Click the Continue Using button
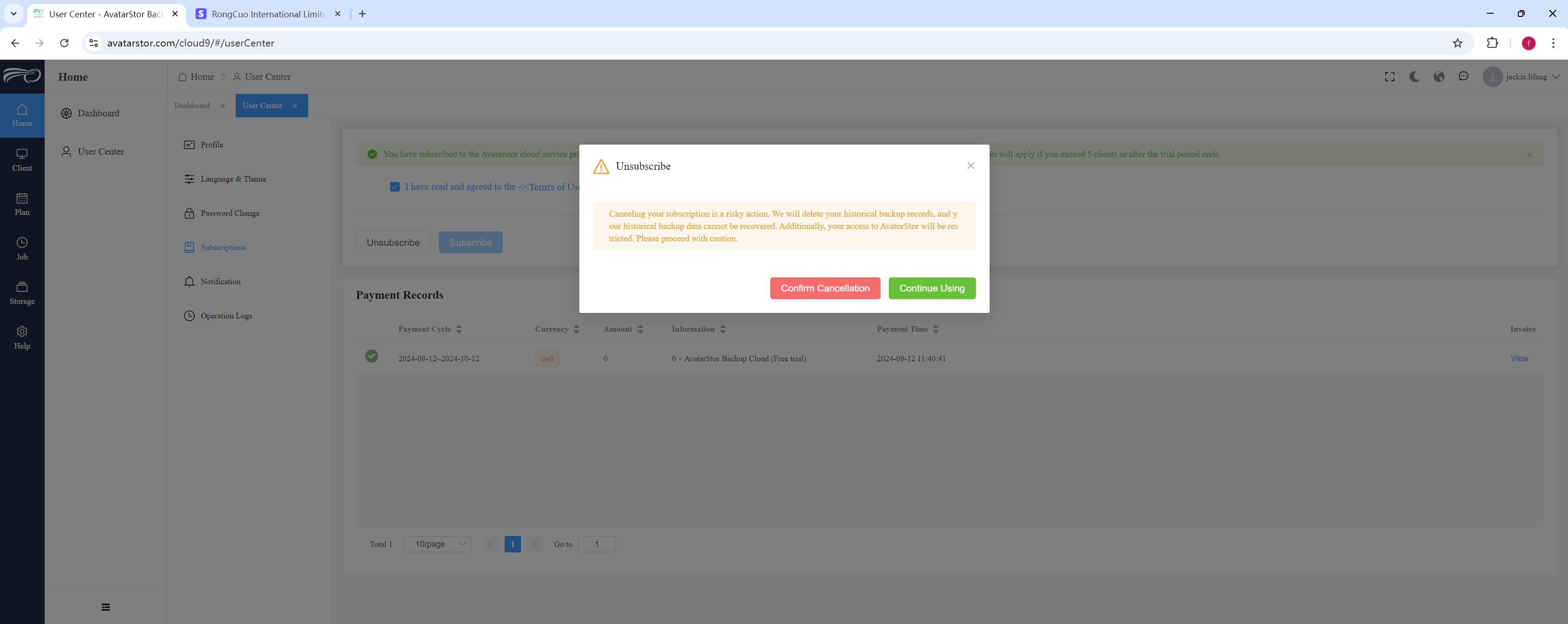The image size is (1568, 624). click(x=931, y=288)
